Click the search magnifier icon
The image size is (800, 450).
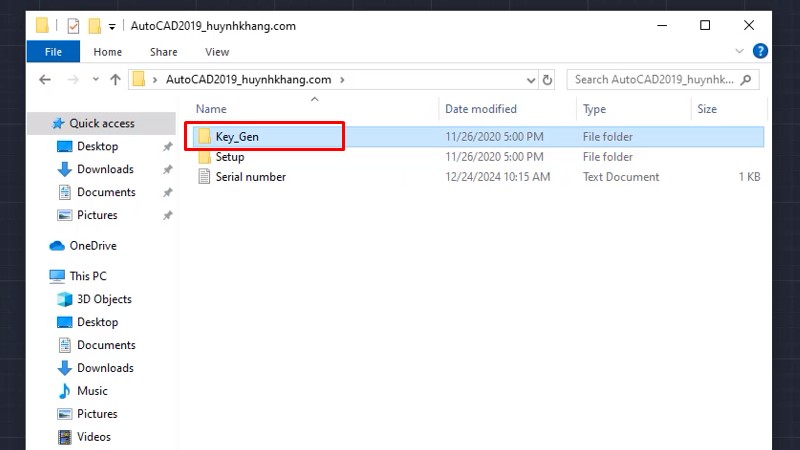tap(748, 79)
